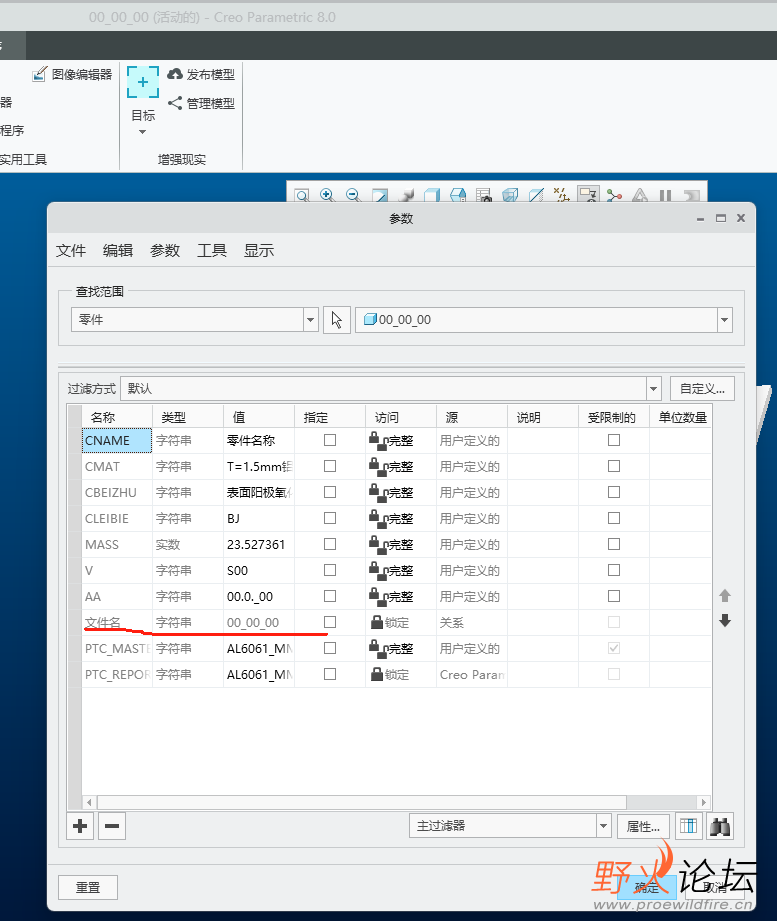Click the horizontal scrollbar of parameter table
The width and height of the screenshot is (777, 921).
362,802
